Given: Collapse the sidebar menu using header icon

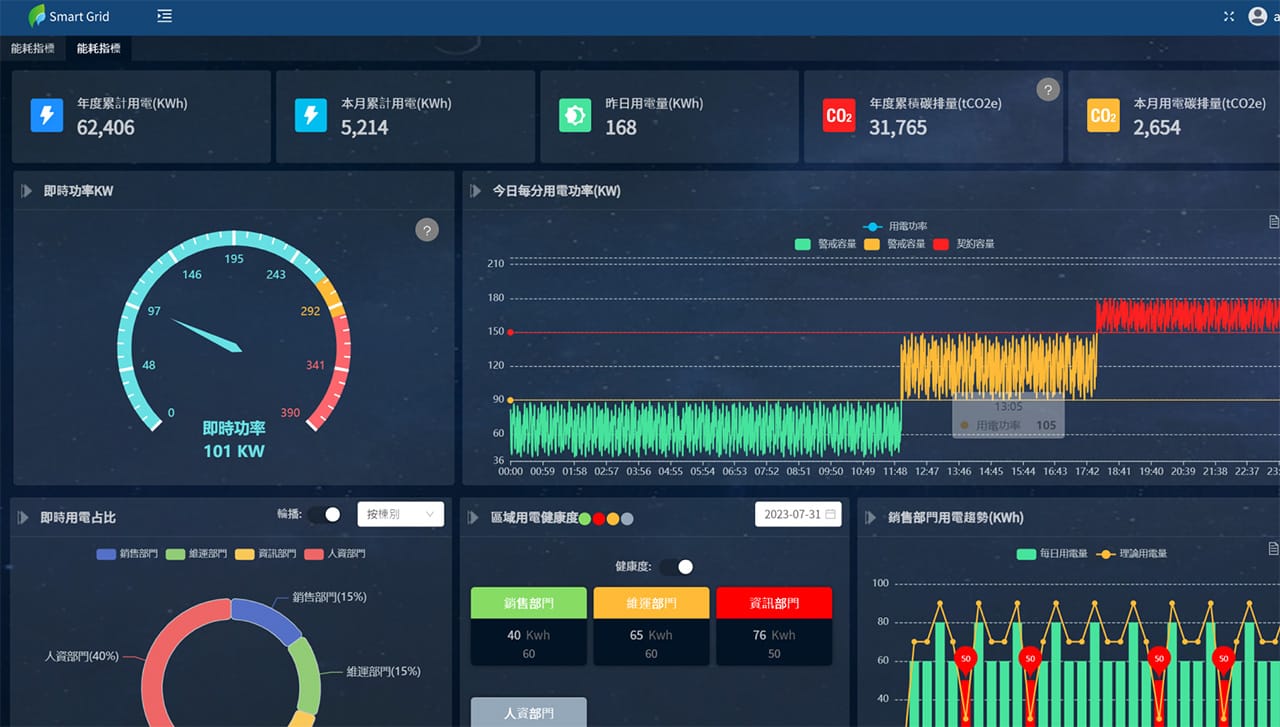Looking at the screenshot, I should [165, 16].
